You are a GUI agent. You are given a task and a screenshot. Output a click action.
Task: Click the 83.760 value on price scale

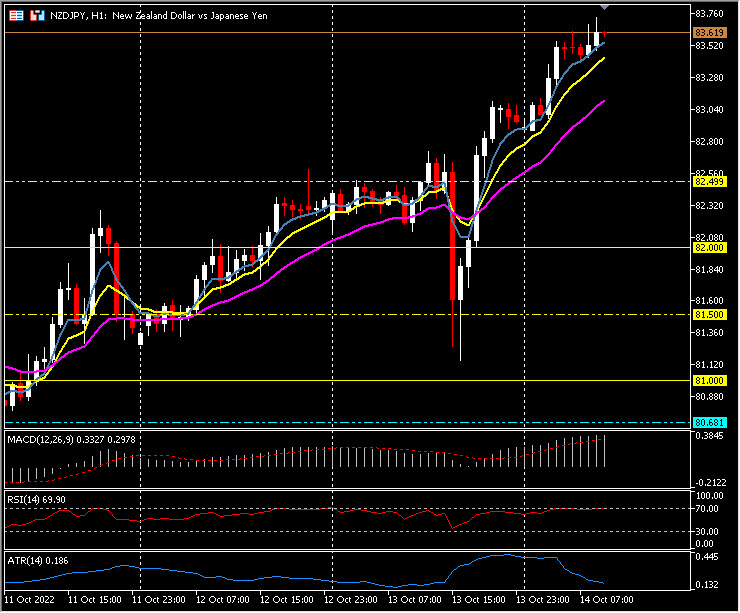(708, 13)
